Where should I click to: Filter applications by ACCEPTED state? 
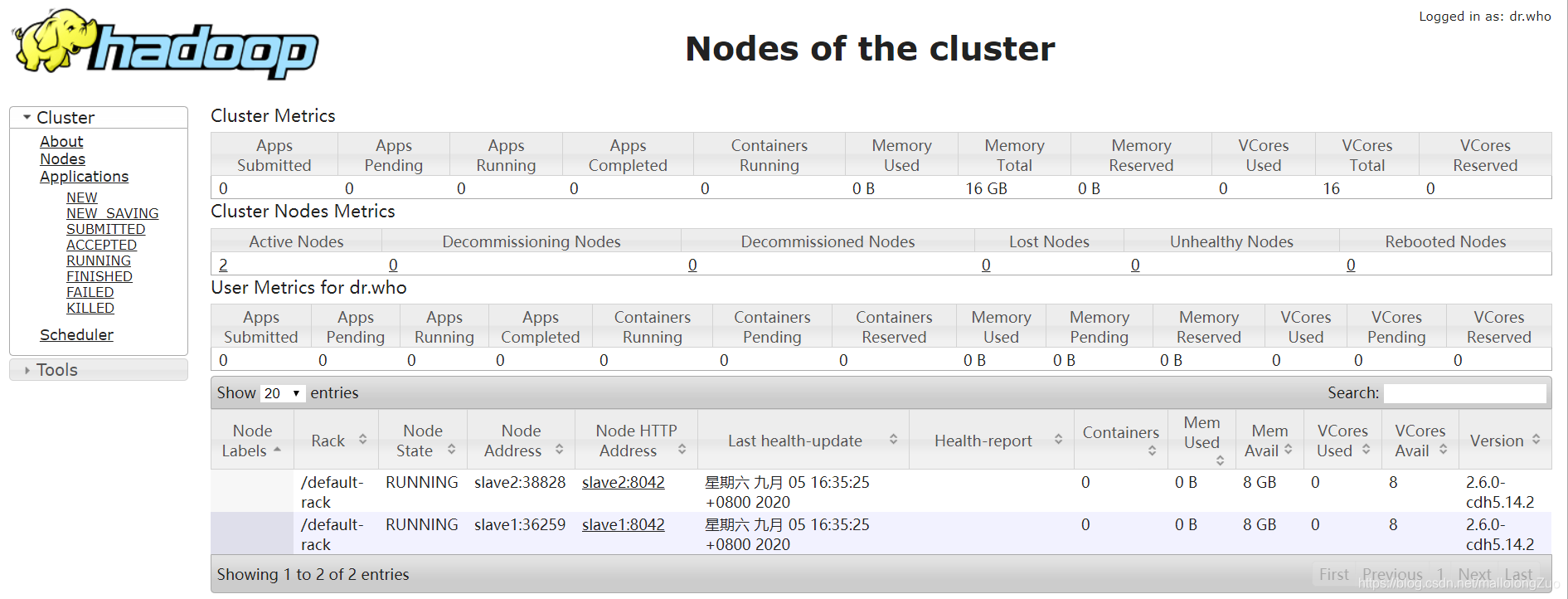[101, 245]
